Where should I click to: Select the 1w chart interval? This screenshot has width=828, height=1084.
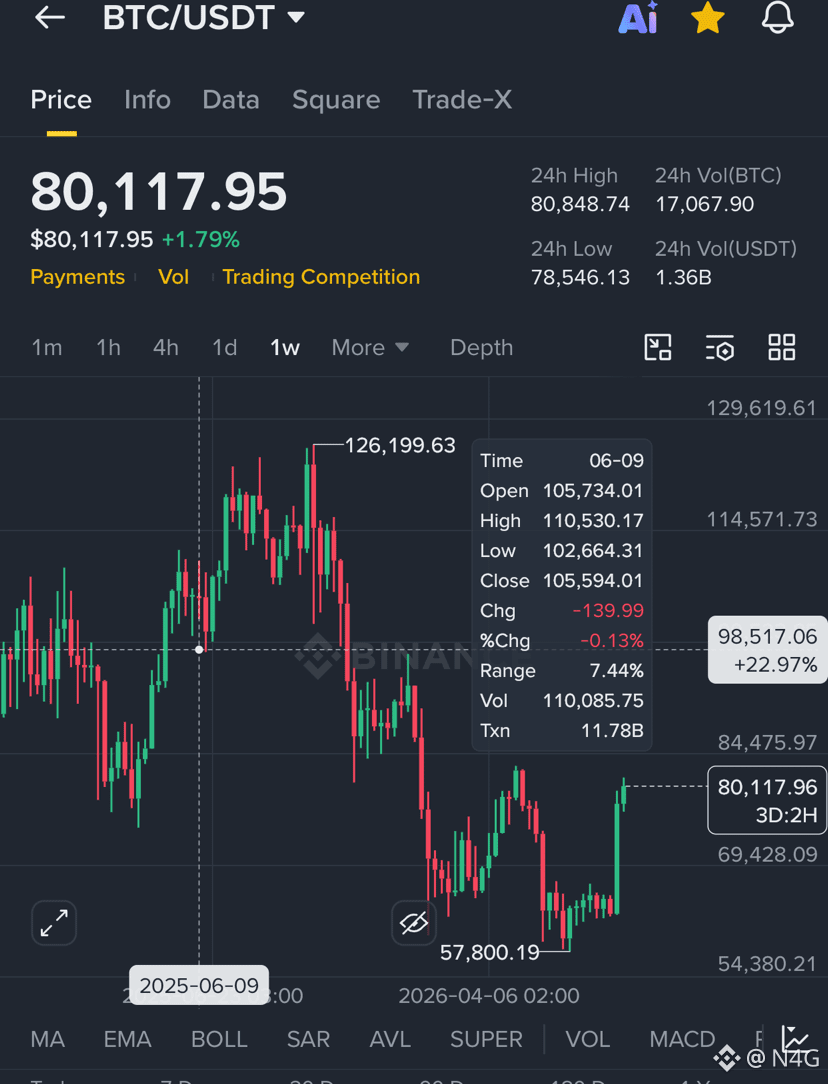pyautogui.click(x=285, y=347)
